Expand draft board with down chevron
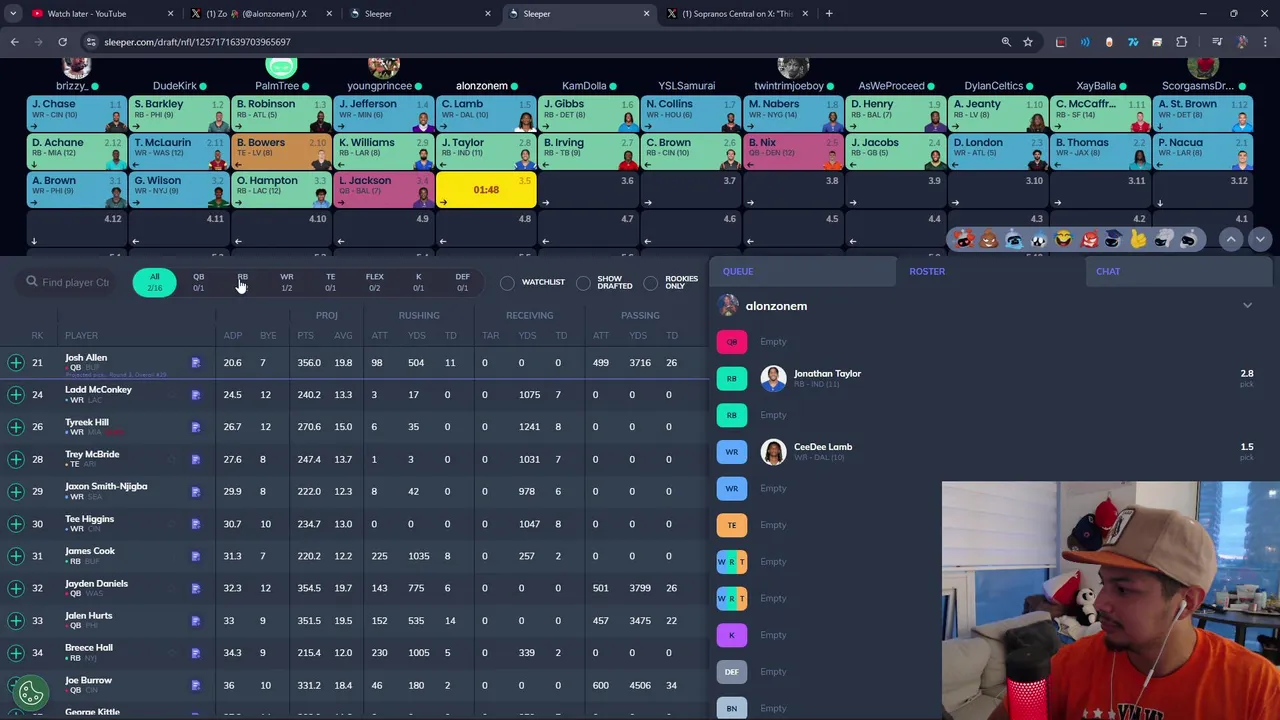This screenshot has height=720, width=1280. click(1260, 240)
